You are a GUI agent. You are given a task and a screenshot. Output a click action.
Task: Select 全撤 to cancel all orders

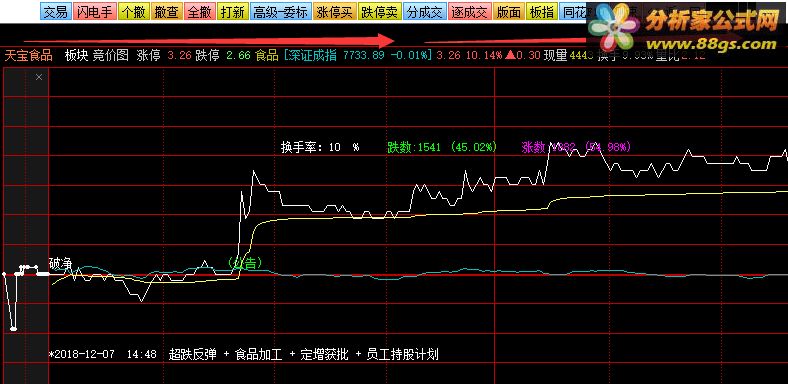(200, 12)
